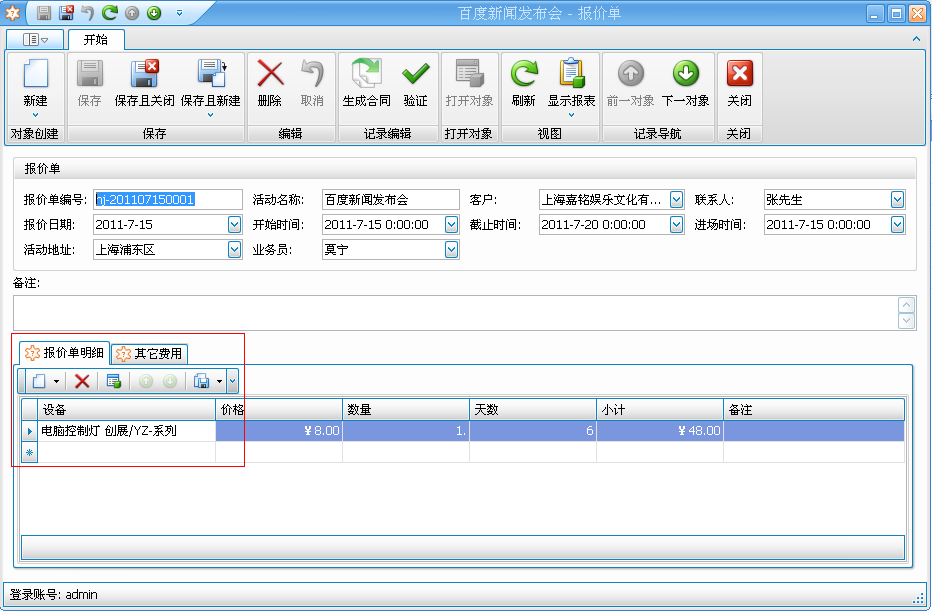Click quick-access next object green down-arrow icon
932x611 pixels.
154,13
